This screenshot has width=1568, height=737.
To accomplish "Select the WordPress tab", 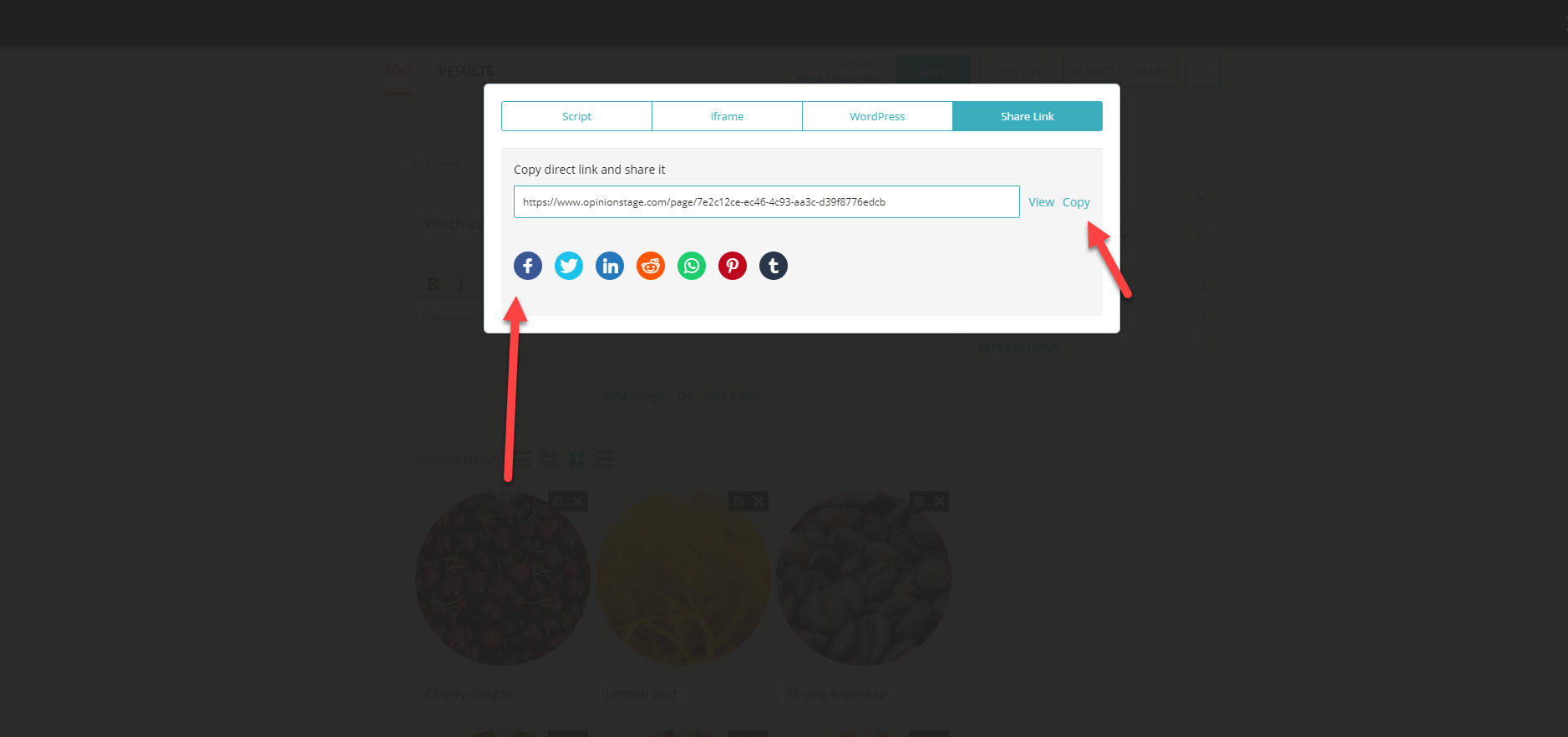I will (x=877, y=116).
